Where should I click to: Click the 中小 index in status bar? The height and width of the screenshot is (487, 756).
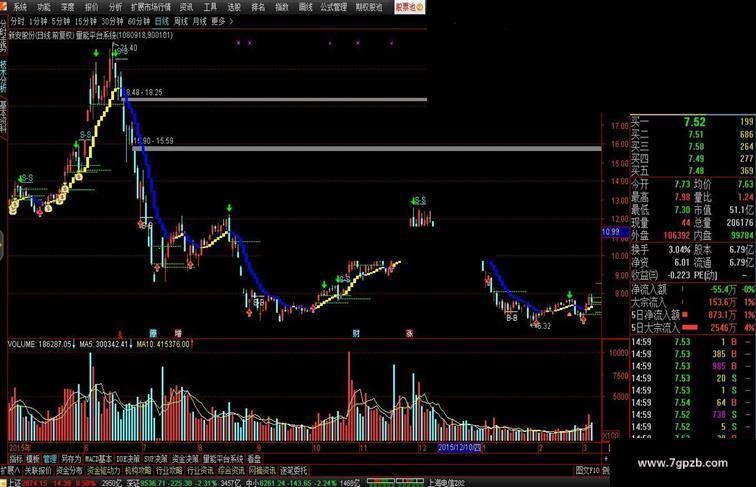[290, 483]
